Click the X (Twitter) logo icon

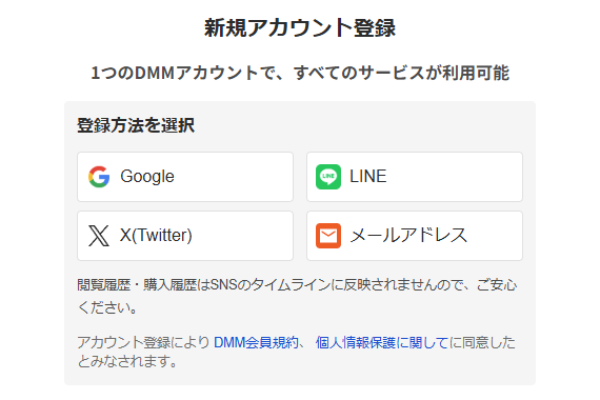click(98, 236)
